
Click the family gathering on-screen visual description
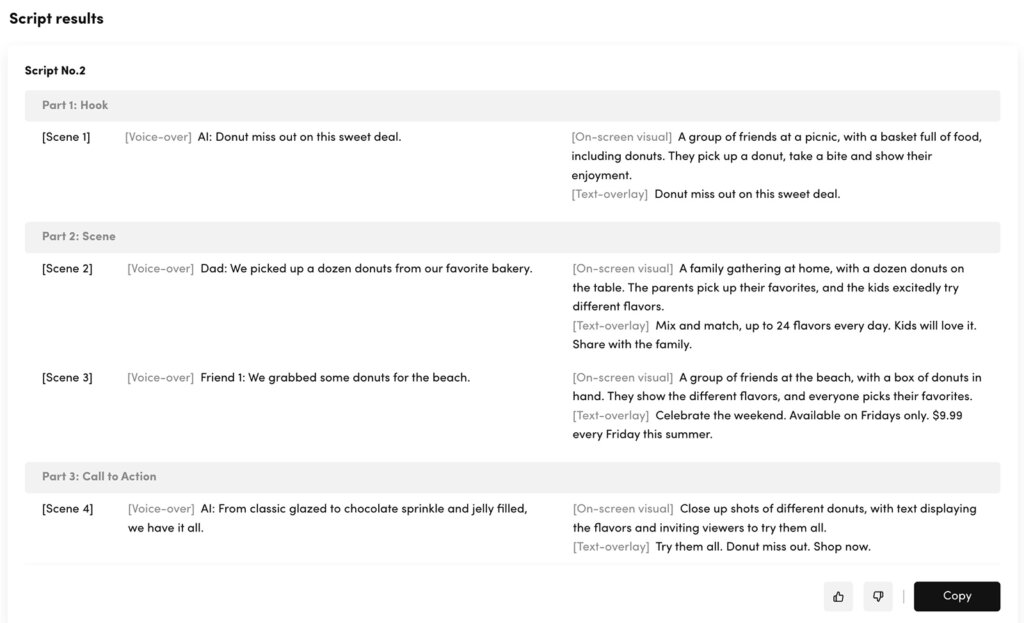tap(768, 287)
